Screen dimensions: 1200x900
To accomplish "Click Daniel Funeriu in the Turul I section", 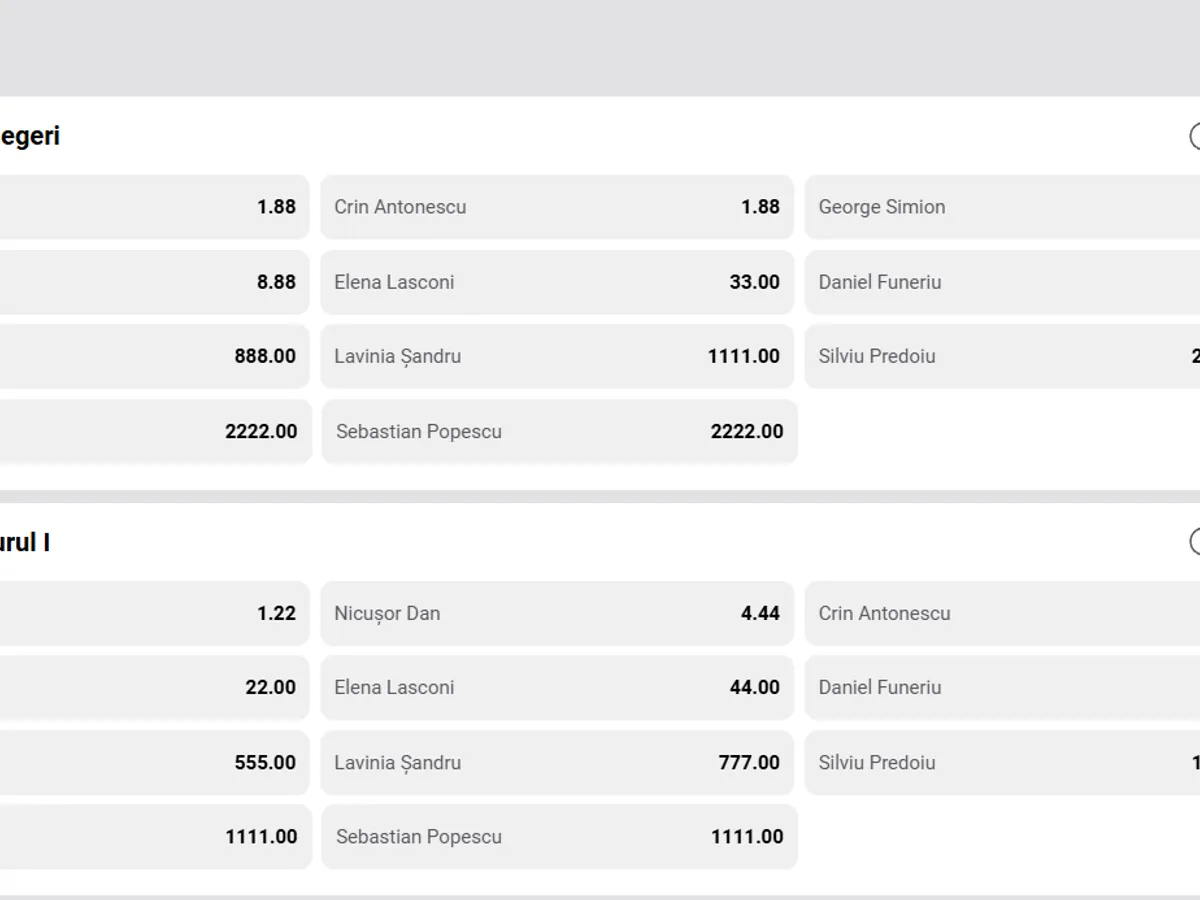I will click(1000, 687).
